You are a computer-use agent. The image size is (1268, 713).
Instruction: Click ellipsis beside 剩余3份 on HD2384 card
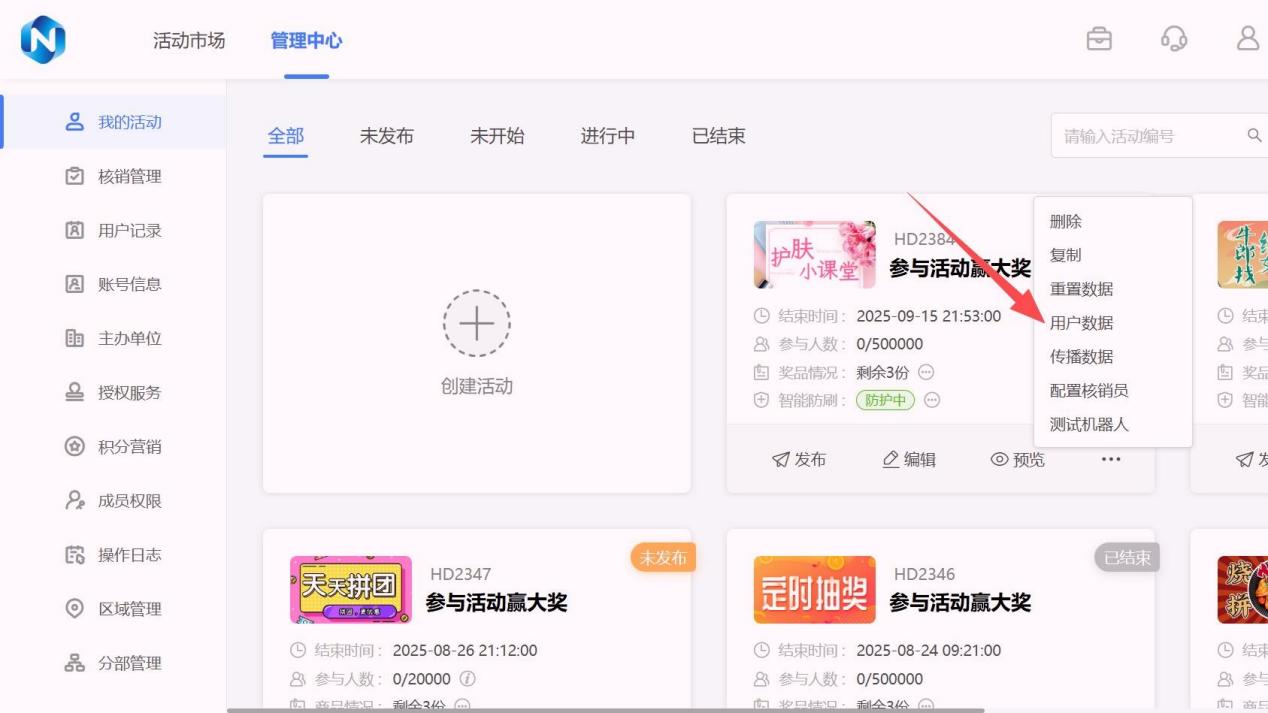click(926, 372)
